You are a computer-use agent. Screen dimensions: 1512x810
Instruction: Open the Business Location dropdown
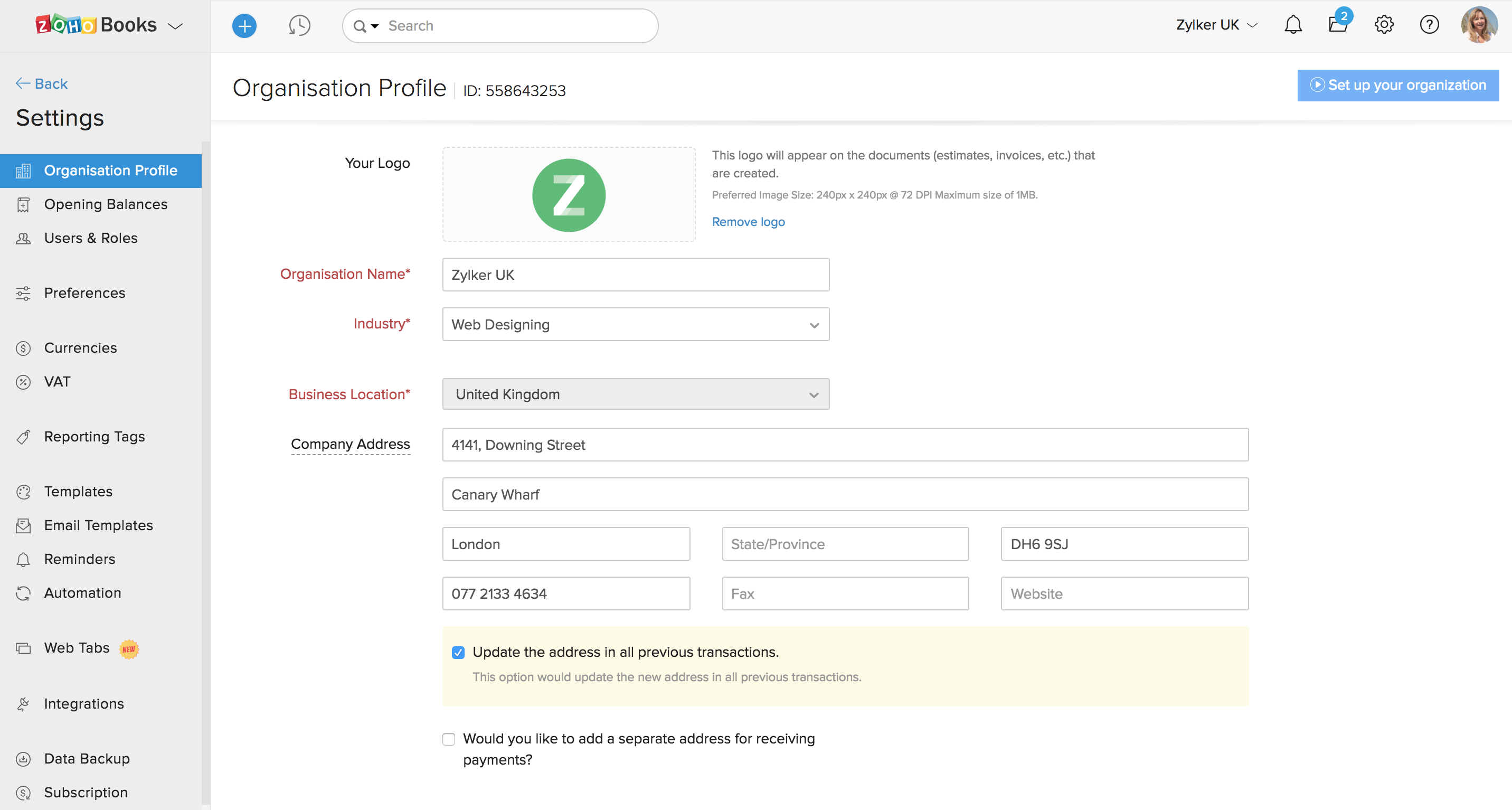pyautogui.click(x=636, y=394)
